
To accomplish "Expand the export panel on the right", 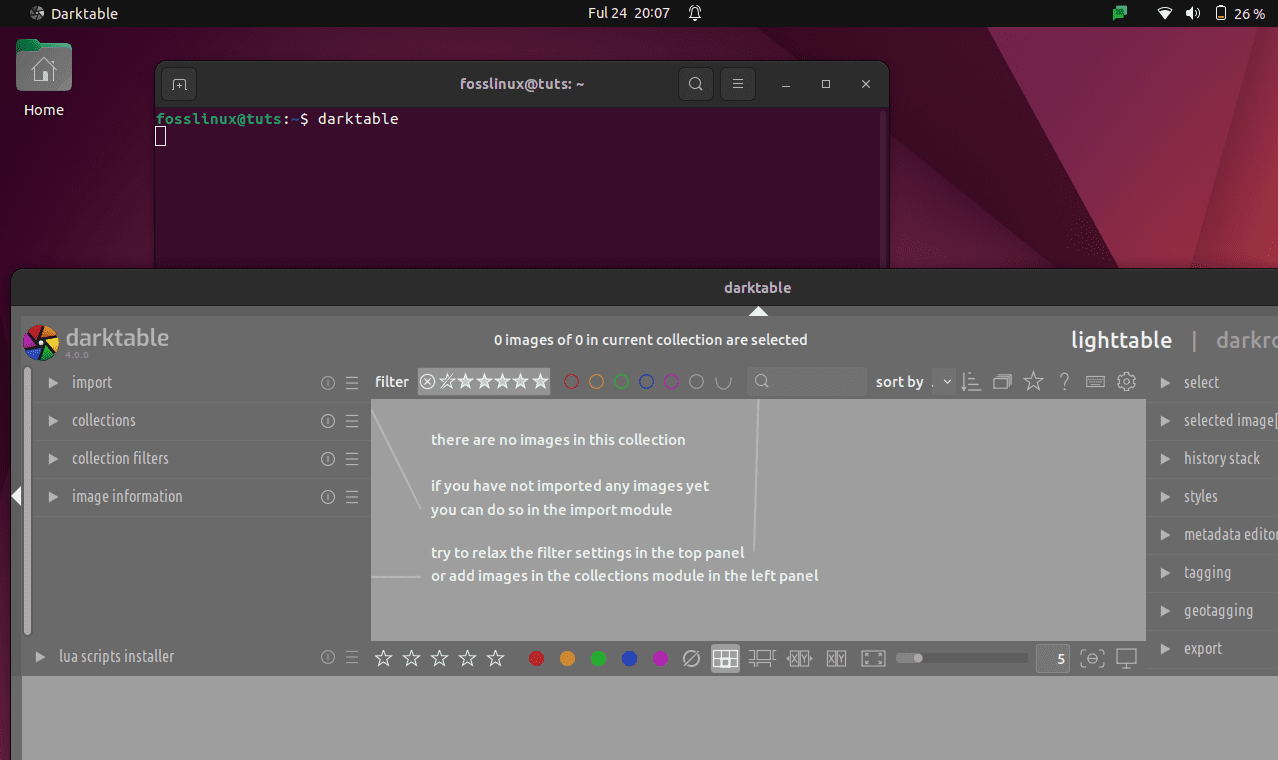I will [x=1203, y=648].
